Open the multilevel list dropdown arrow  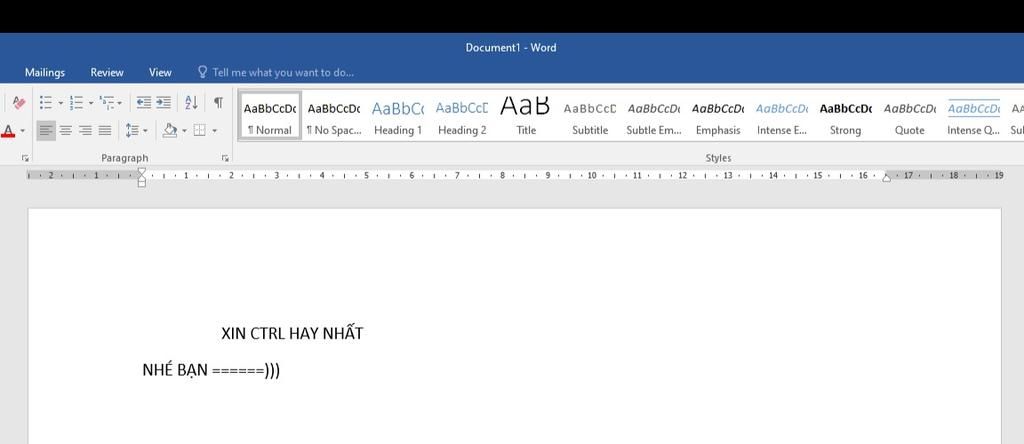coord(120,103)
